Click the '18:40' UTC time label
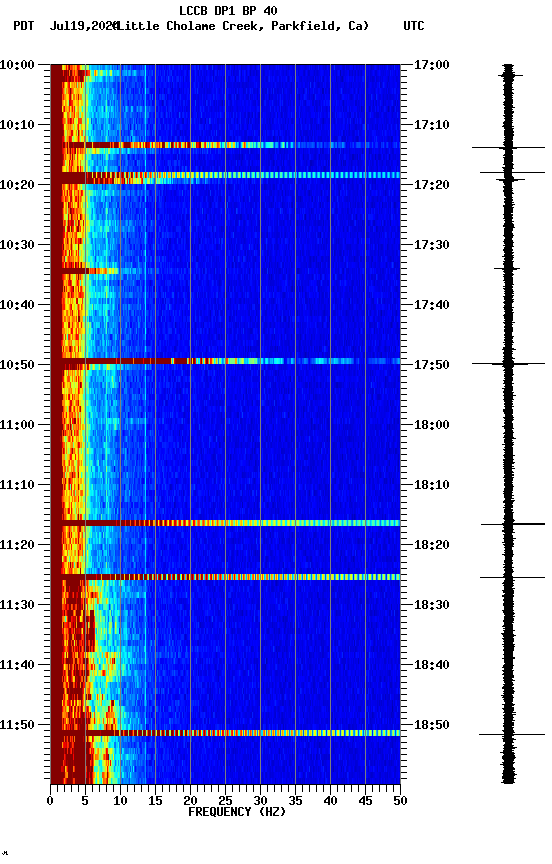This screenshot has height=864, width=552. click(x=431, y=666)
